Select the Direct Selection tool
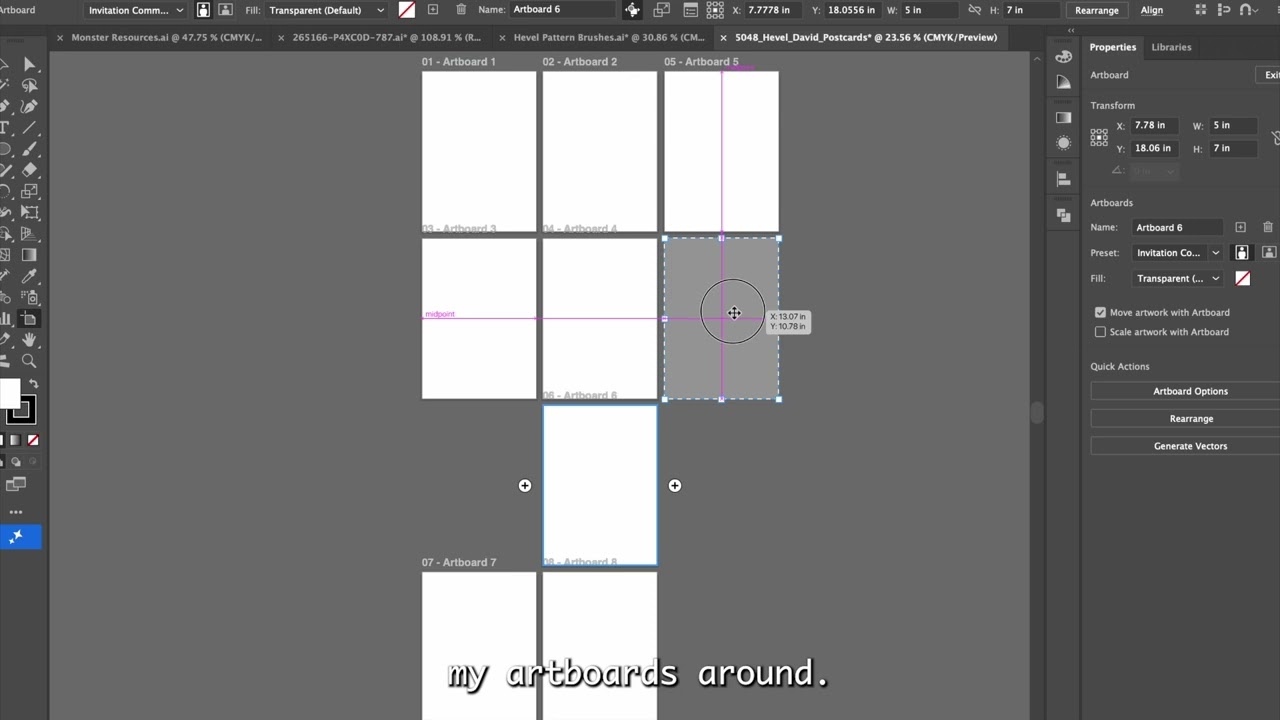This screenshot has width=1280, height=720. click(x=29, y=65)
